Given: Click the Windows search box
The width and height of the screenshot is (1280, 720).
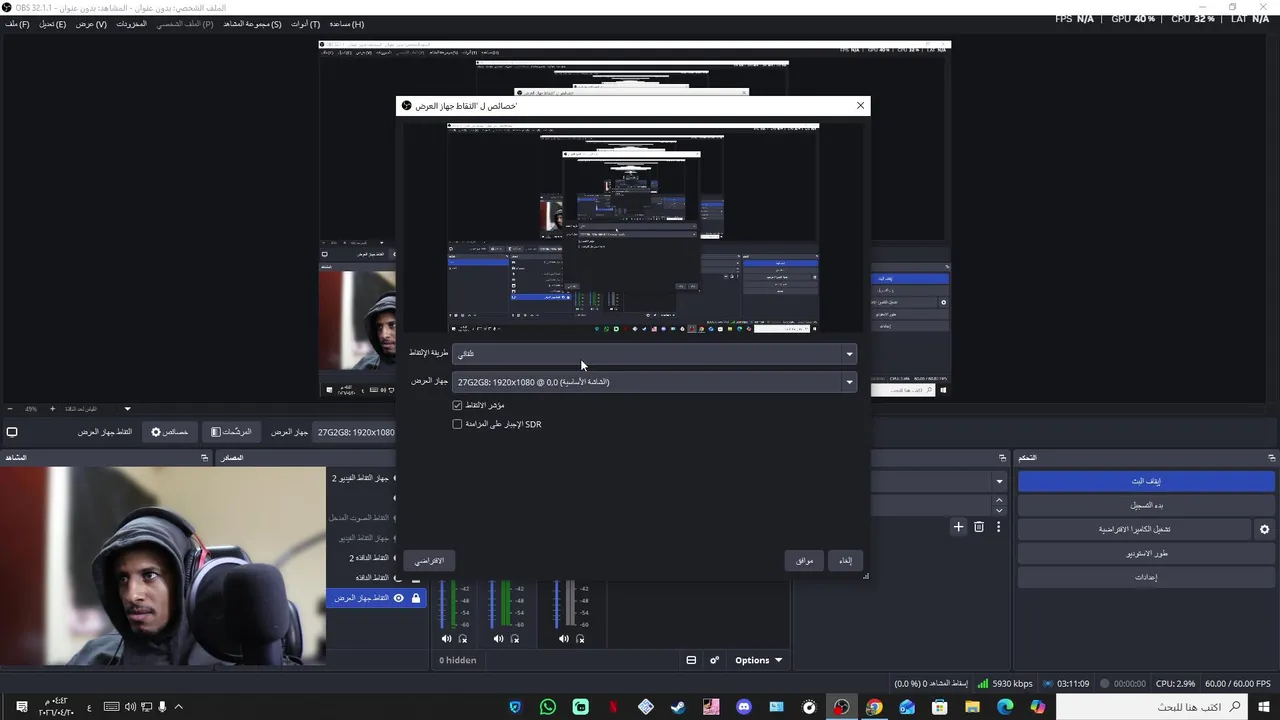Looking at the screenshot, I should pos(1150,707).
